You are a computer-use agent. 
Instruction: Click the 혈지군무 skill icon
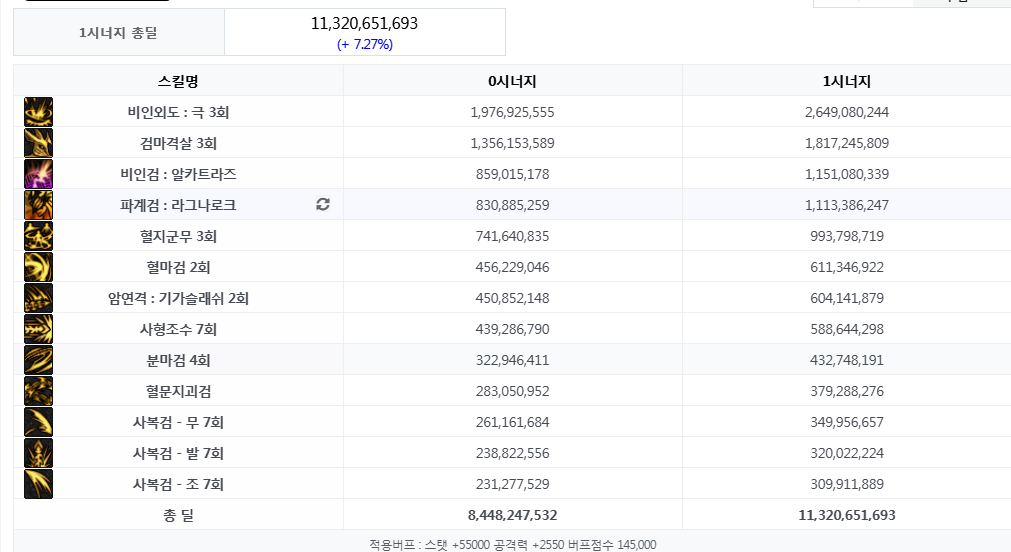[39, 236]
